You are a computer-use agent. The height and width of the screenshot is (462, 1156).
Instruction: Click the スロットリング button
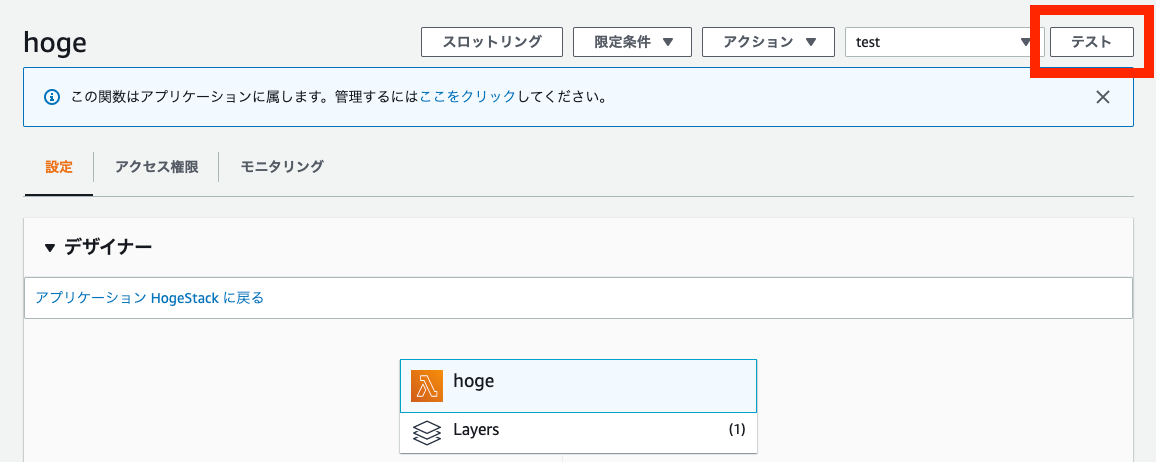click(x=491, y=42)
